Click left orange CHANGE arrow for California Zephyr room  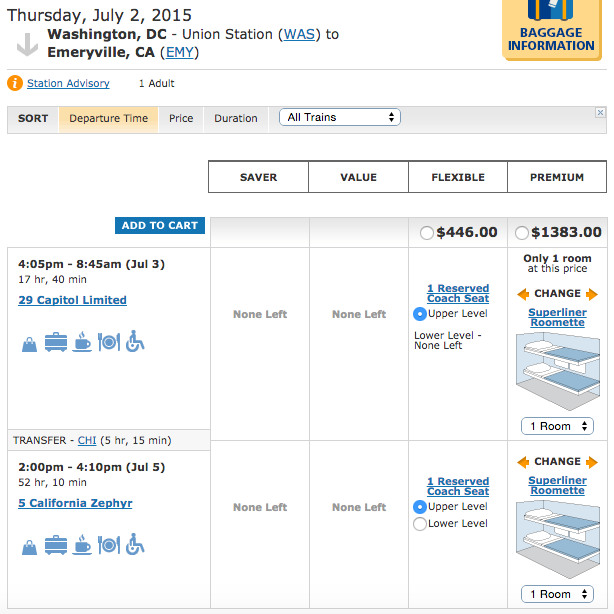(523, 462)
